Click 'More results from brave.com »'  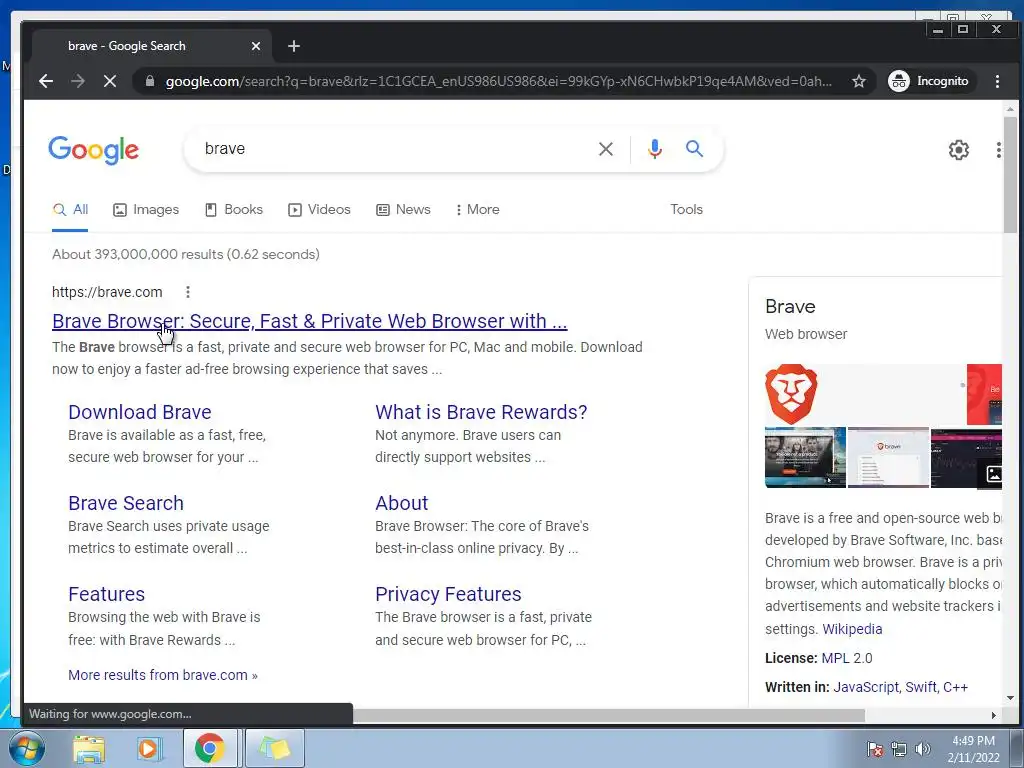pyautogui.click(x=163, y=675)
